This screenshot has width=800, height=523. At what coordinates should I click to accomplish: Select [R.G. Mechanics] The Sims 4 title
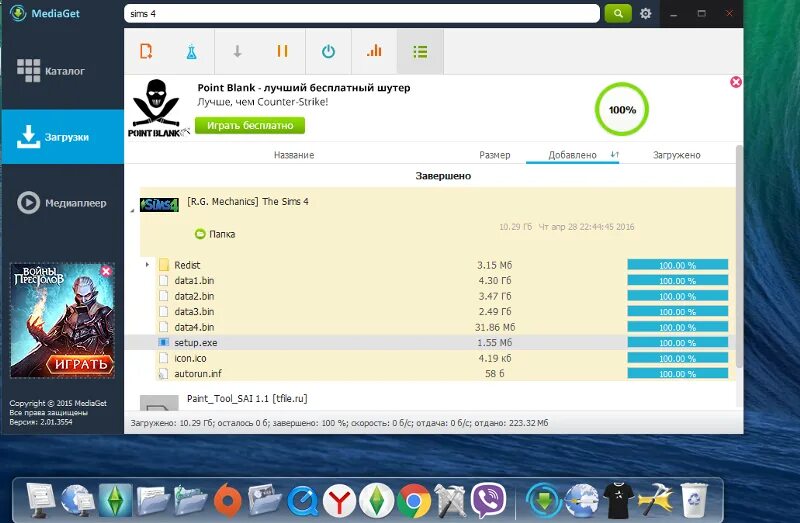(x=247, y=202)
